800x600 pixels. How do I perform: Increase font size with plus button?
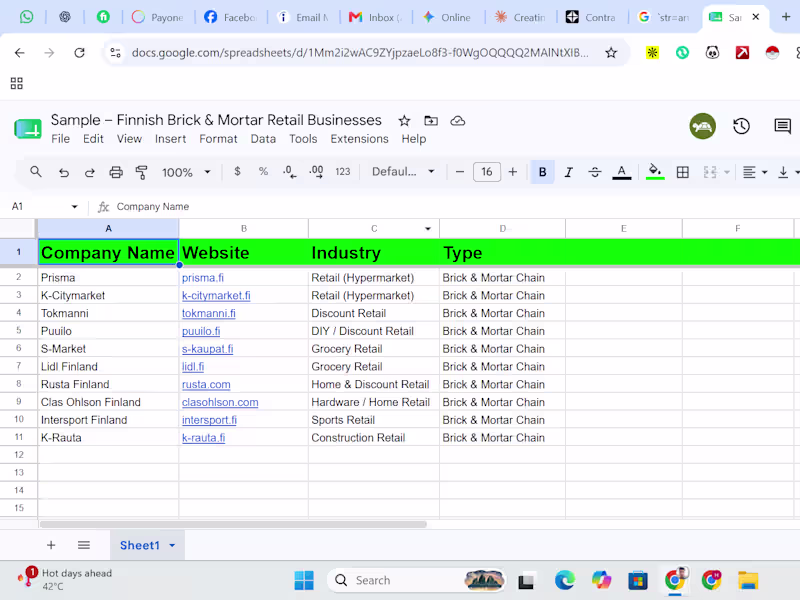pyautogui.click(x=513, y=172)
